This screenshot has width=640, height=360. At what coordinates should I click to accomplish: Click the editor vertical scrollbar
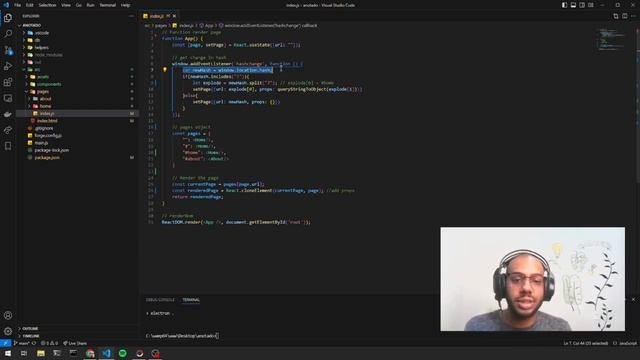tap(638, 106)
